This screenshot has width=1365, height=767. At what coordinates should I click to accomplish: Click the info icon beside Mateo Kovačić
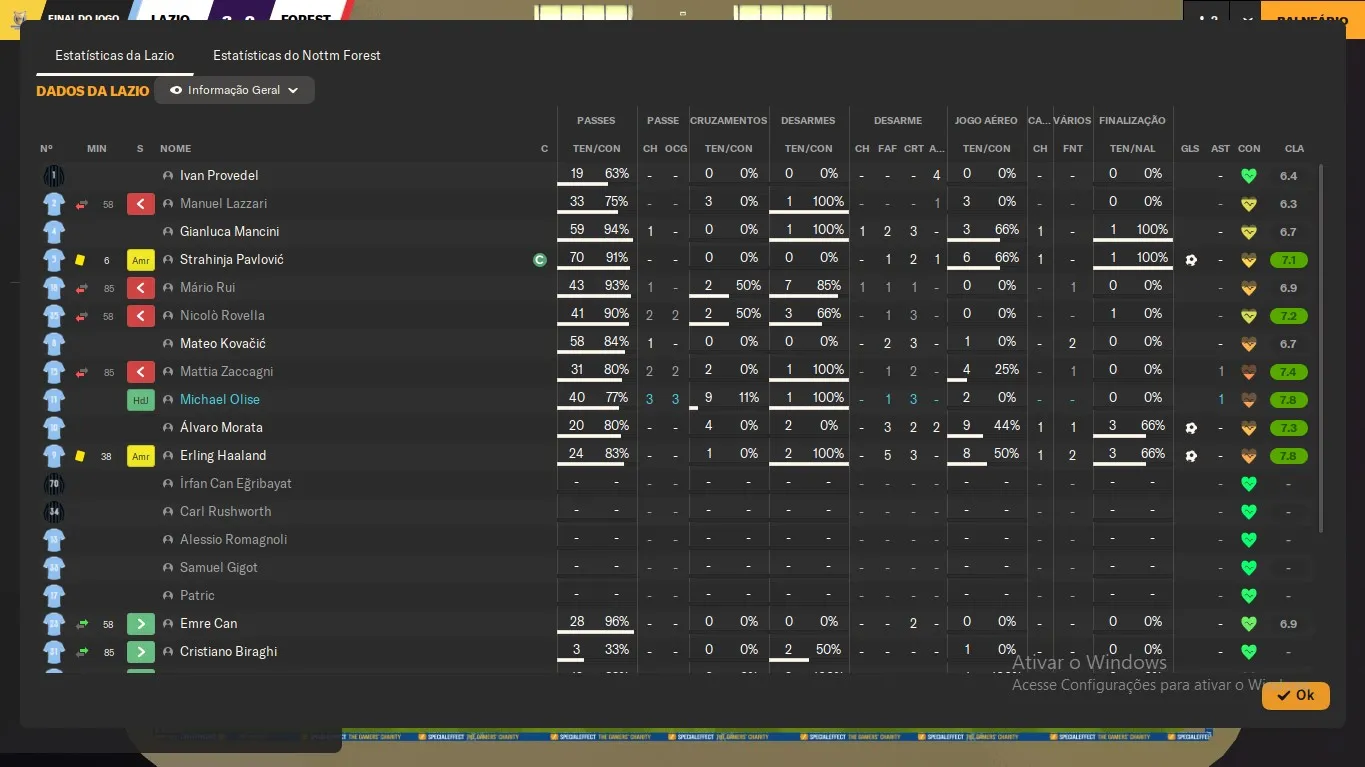click(168, 343)
